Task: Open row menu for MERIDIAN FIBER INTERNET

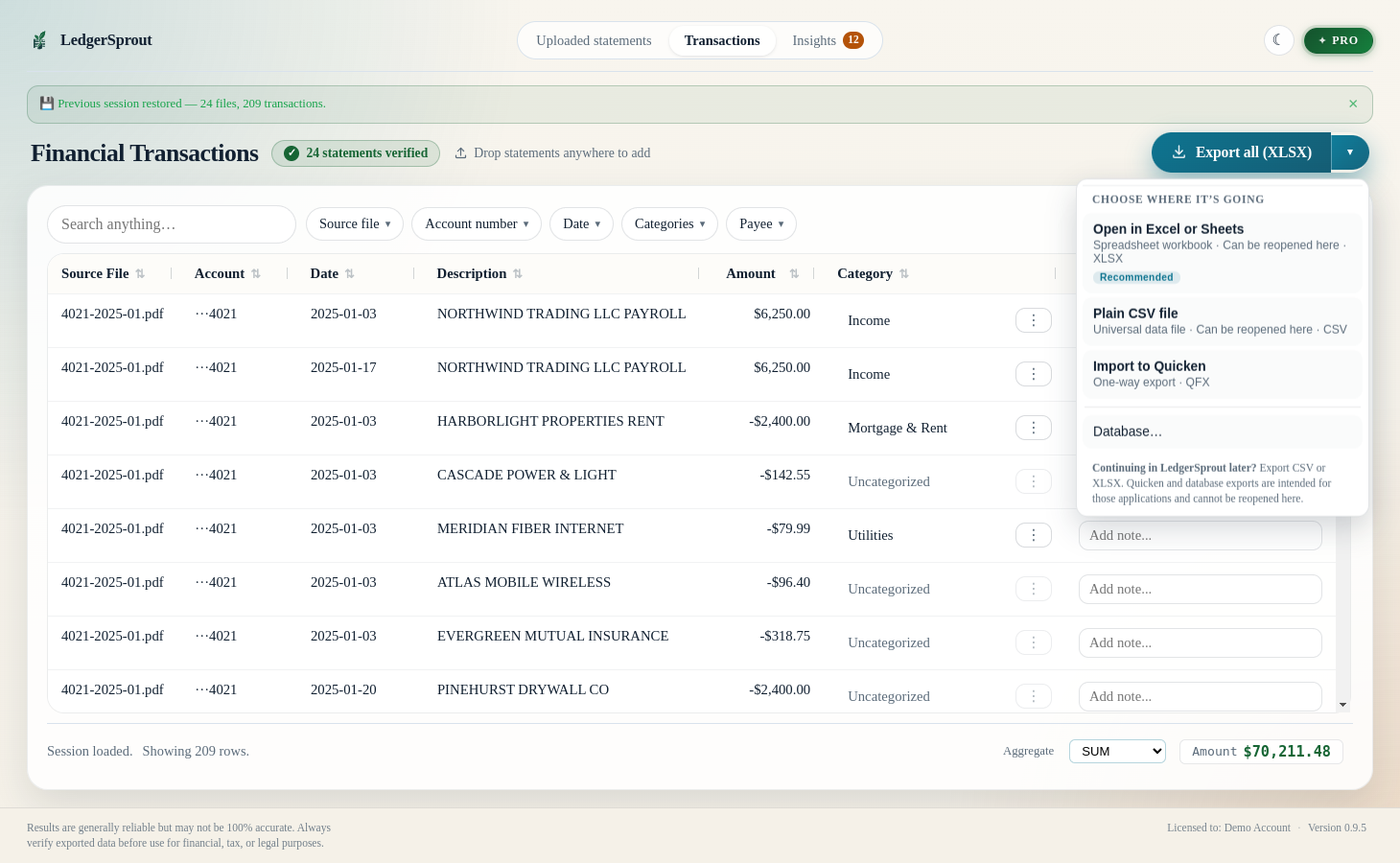Action: click(1034, 535)
